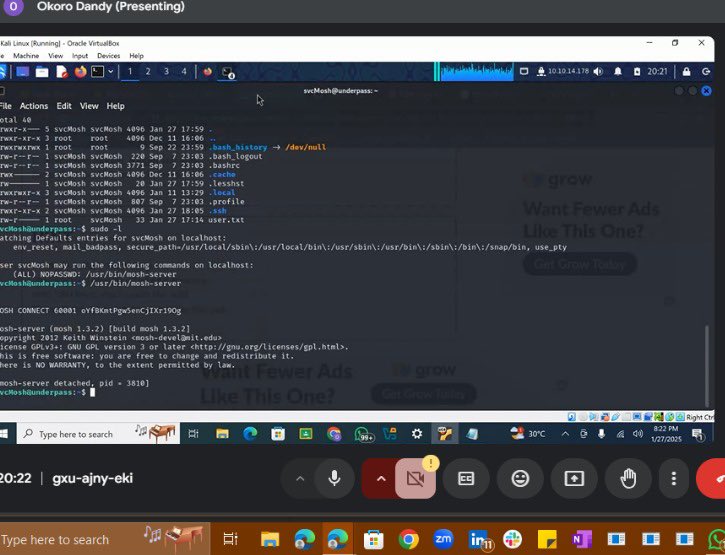
Task: Click the Kali battery power icon
Action: pos(637,72)
